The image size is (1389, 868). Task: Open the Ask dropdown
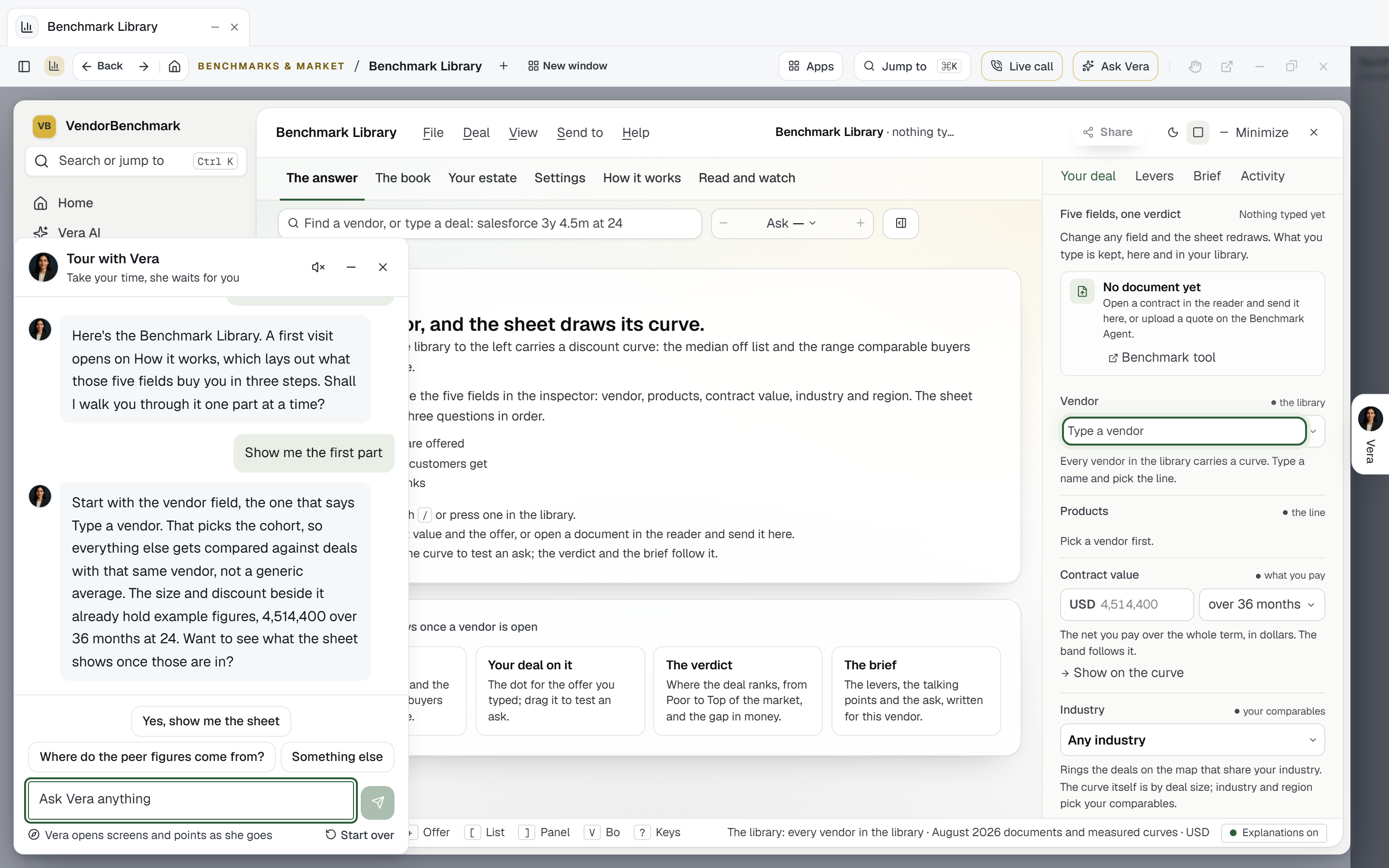(791, 223)
